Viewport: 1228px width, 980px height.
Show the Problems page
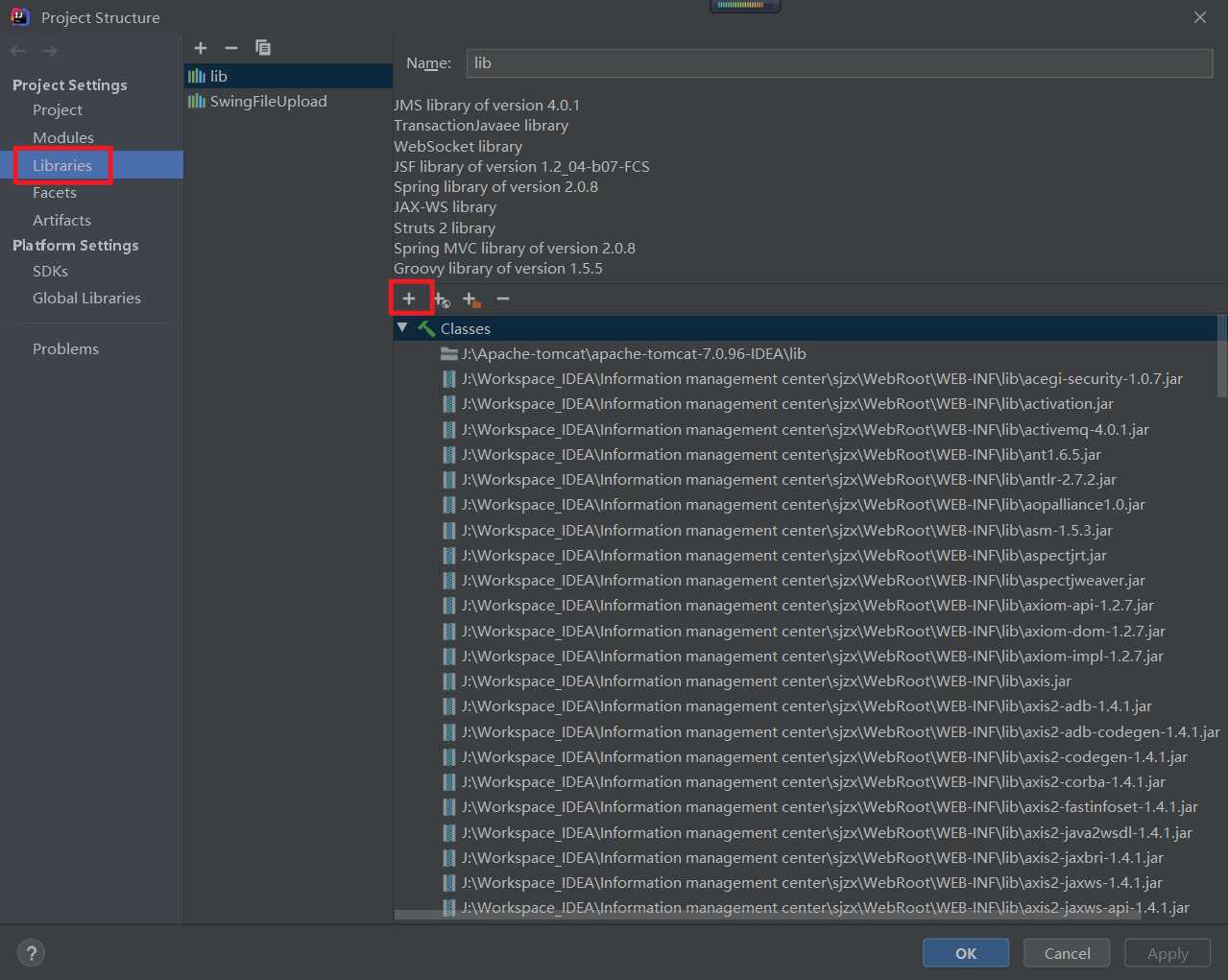(65, 349)
